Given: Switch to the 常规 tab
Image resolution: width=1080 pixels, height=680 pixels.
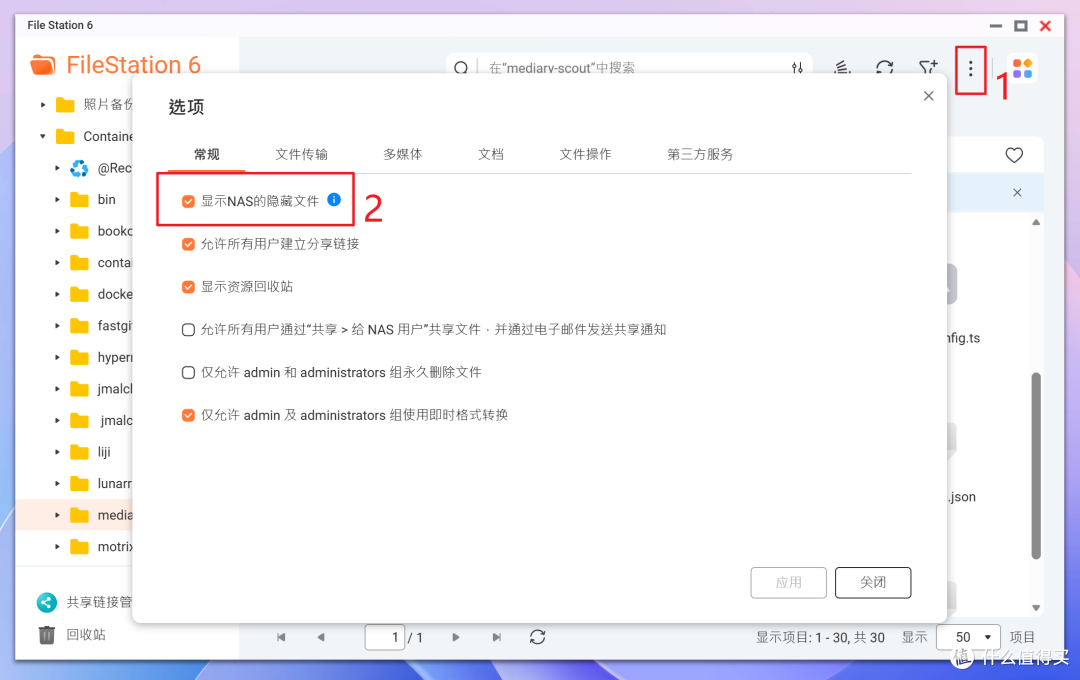Looking at the screenshot, I should (x=207, y=154).
